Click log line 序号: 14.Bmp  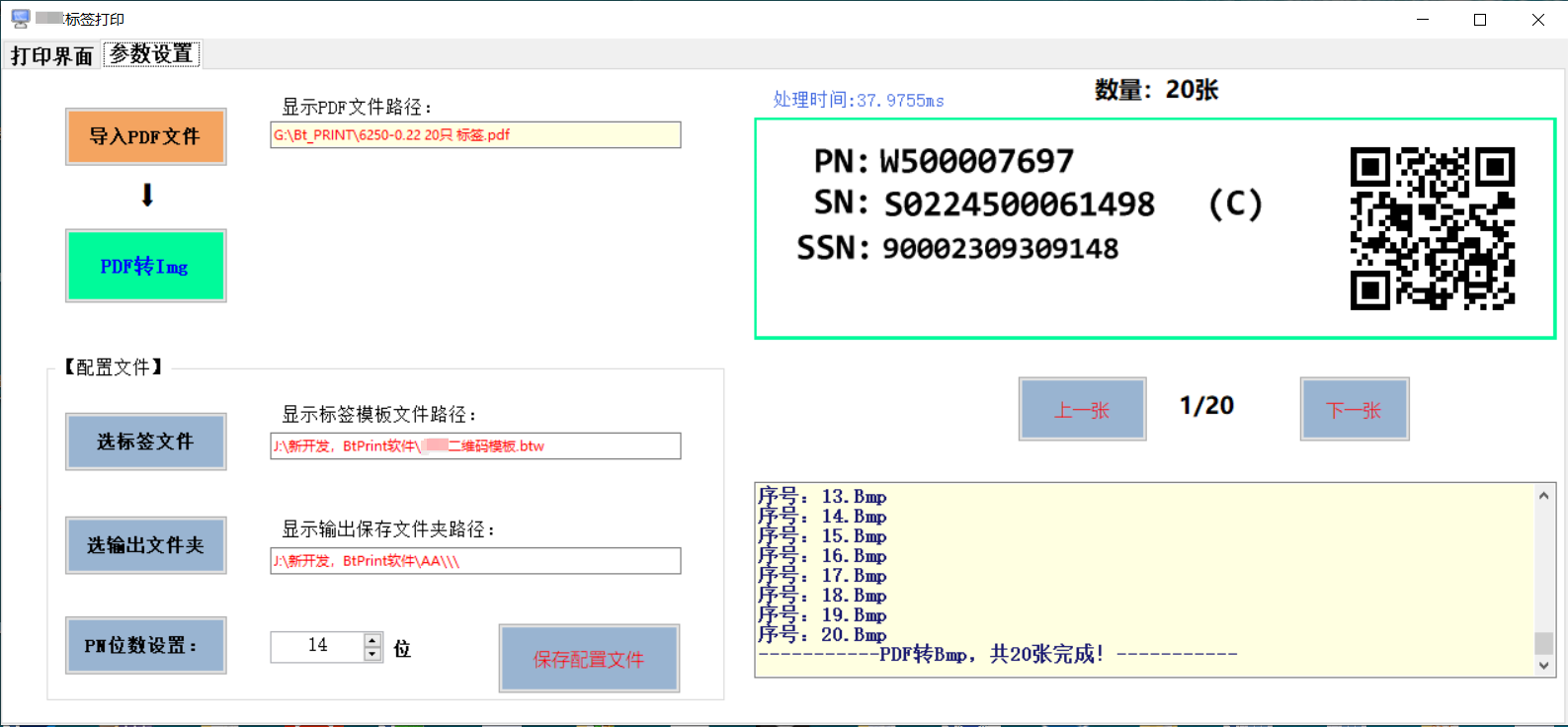click(x=822, y=517)
